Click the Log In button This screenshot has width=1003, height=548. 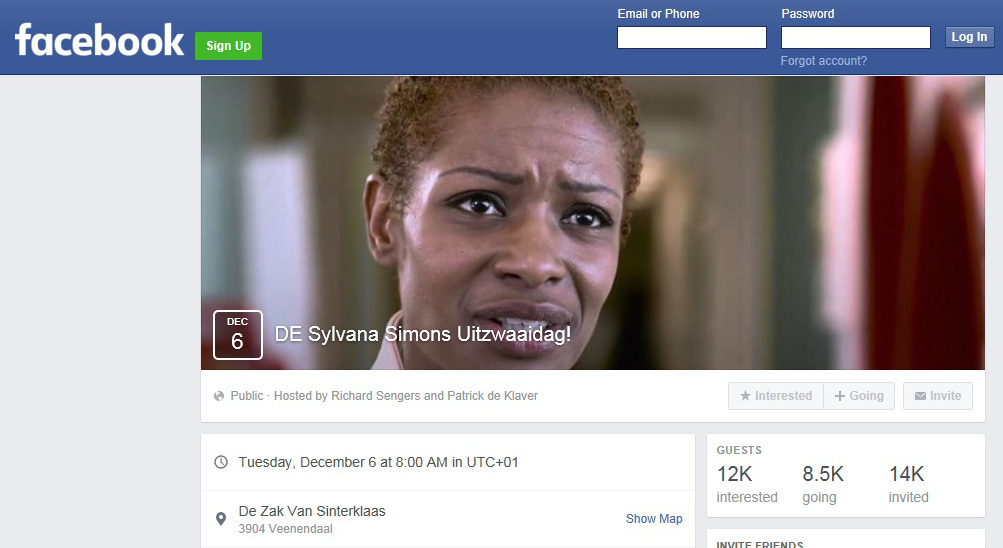[969, 36]
